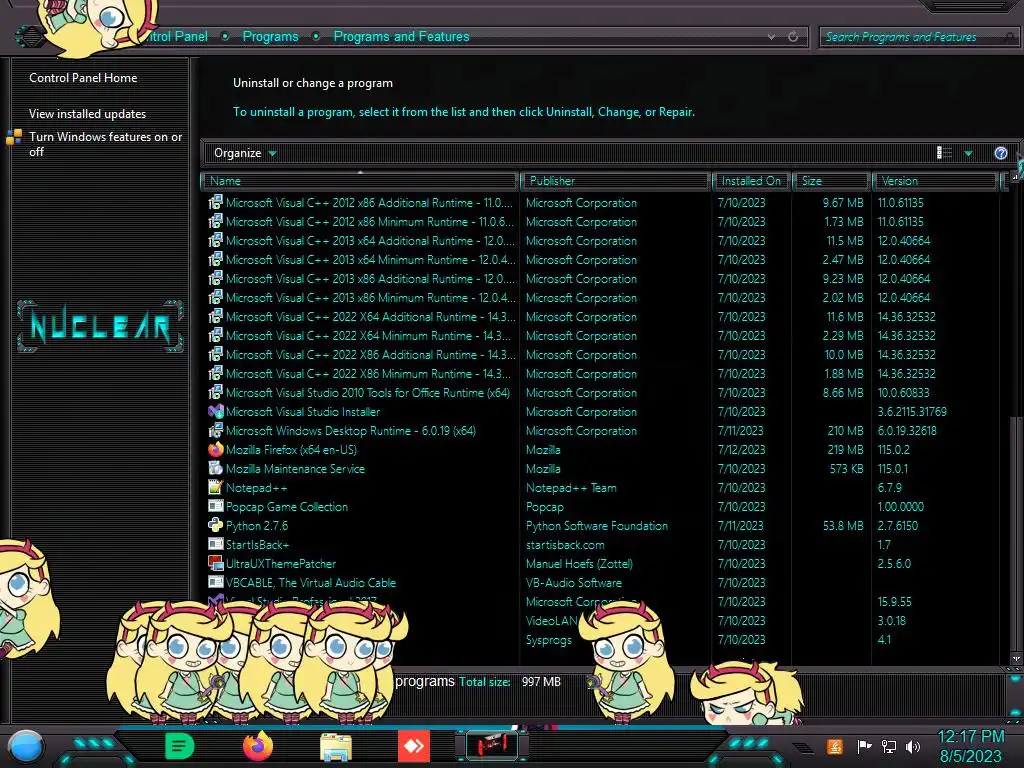The height and width of the screenshot is (768, 1024).
Task: Click the green notes app taskbar icon
Action: (x=179, y=746)
